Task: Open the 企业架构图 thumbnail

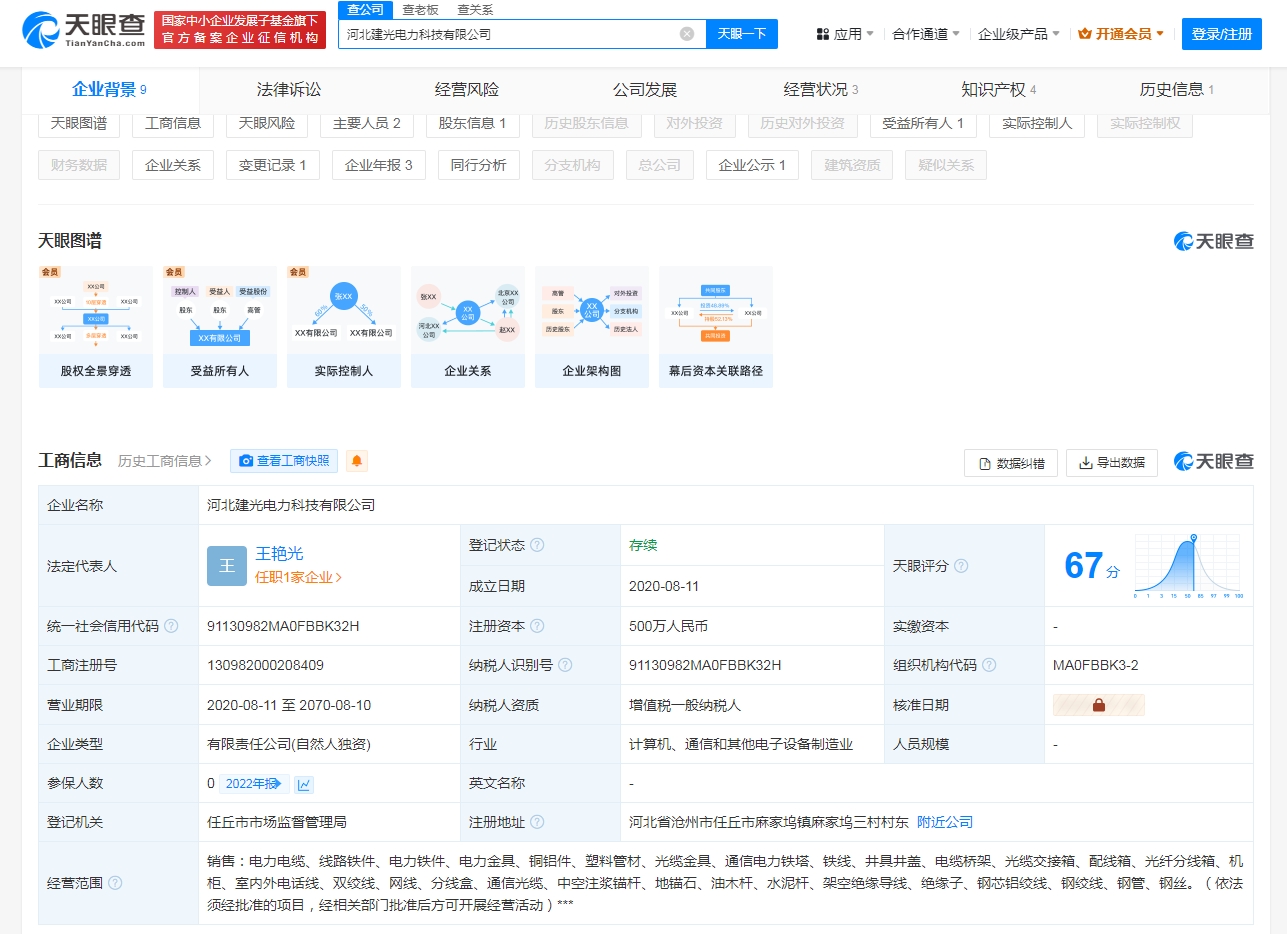Action: click(x=592, y=327)
